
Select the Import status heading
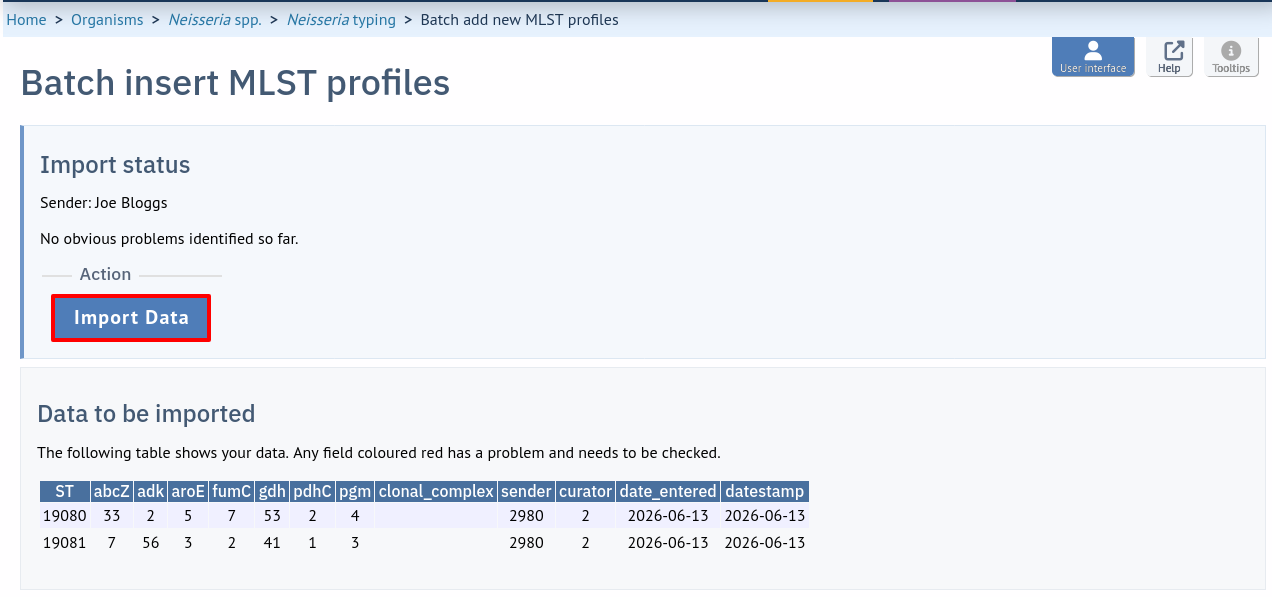coord(115,165)
